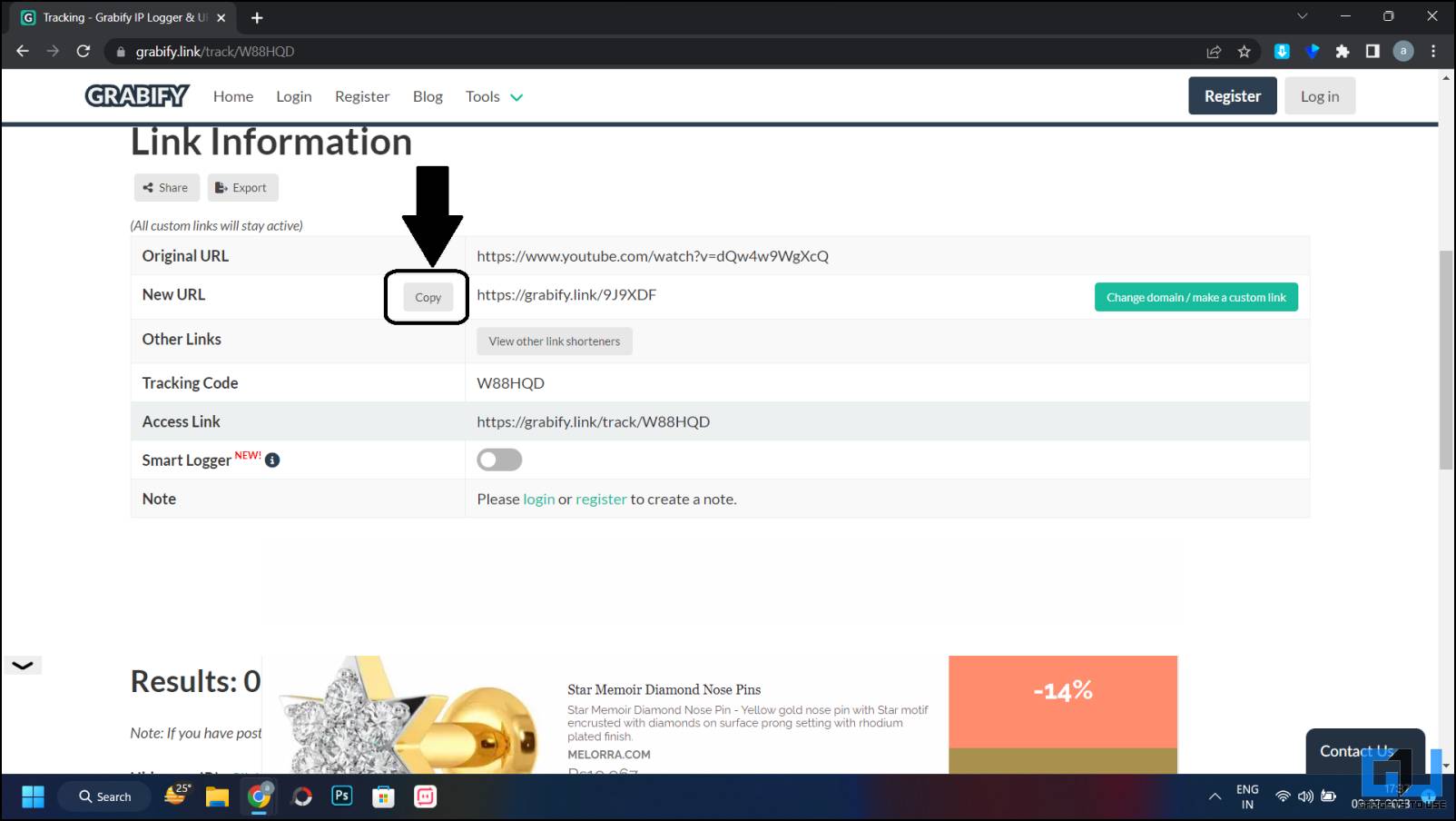Open the Register nav link
1456x821 pixels.
tap(362, 96)
